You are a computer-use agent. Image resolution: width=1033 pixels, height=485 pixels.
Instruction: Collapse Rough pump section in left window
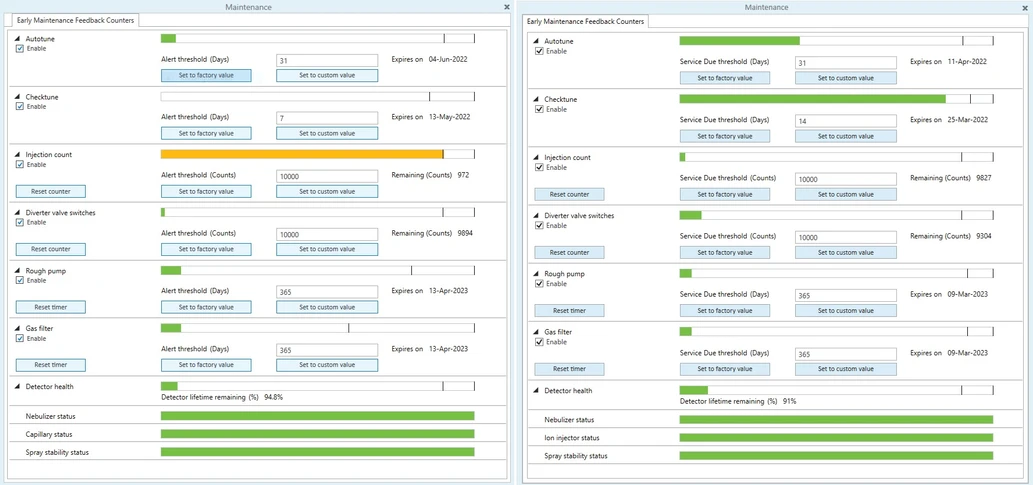click(x=17, y=271)
